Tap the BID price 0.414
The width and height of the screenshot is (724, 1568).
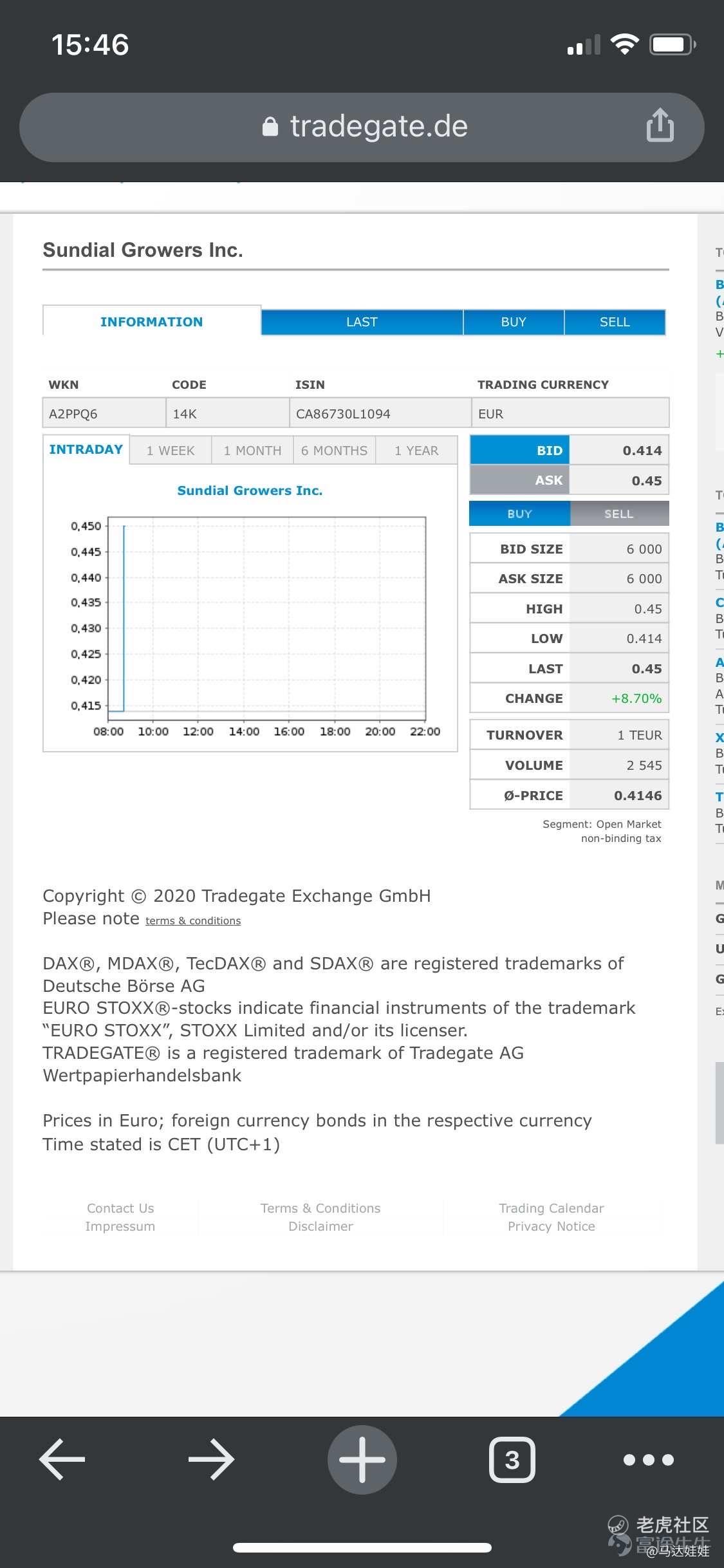(x=642, y=451)
